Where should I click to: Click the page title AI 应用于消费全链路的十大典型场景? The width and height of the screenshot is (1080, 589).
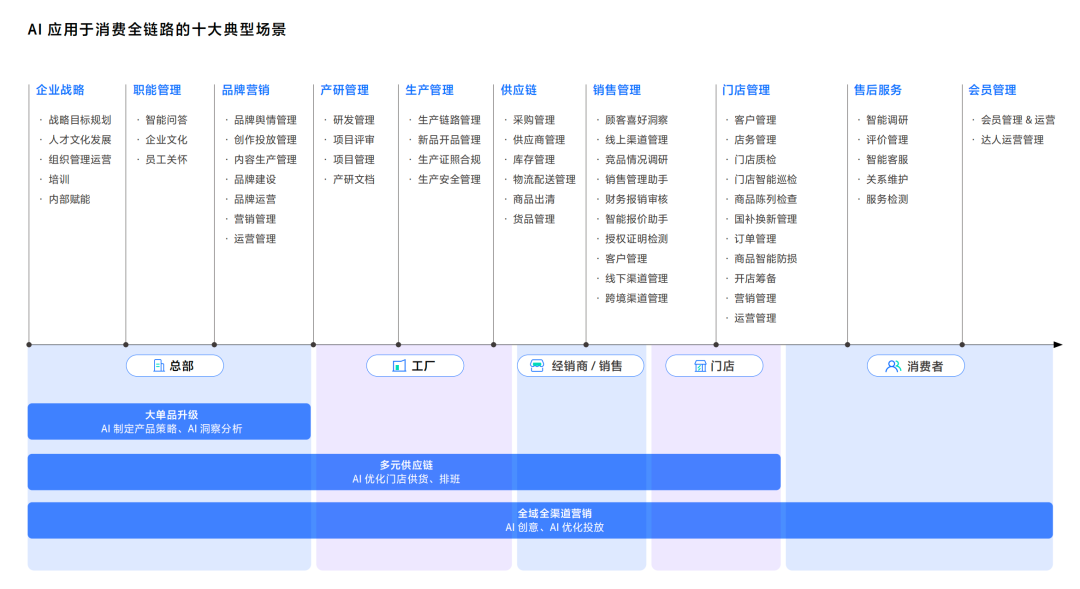coord(157,30)
